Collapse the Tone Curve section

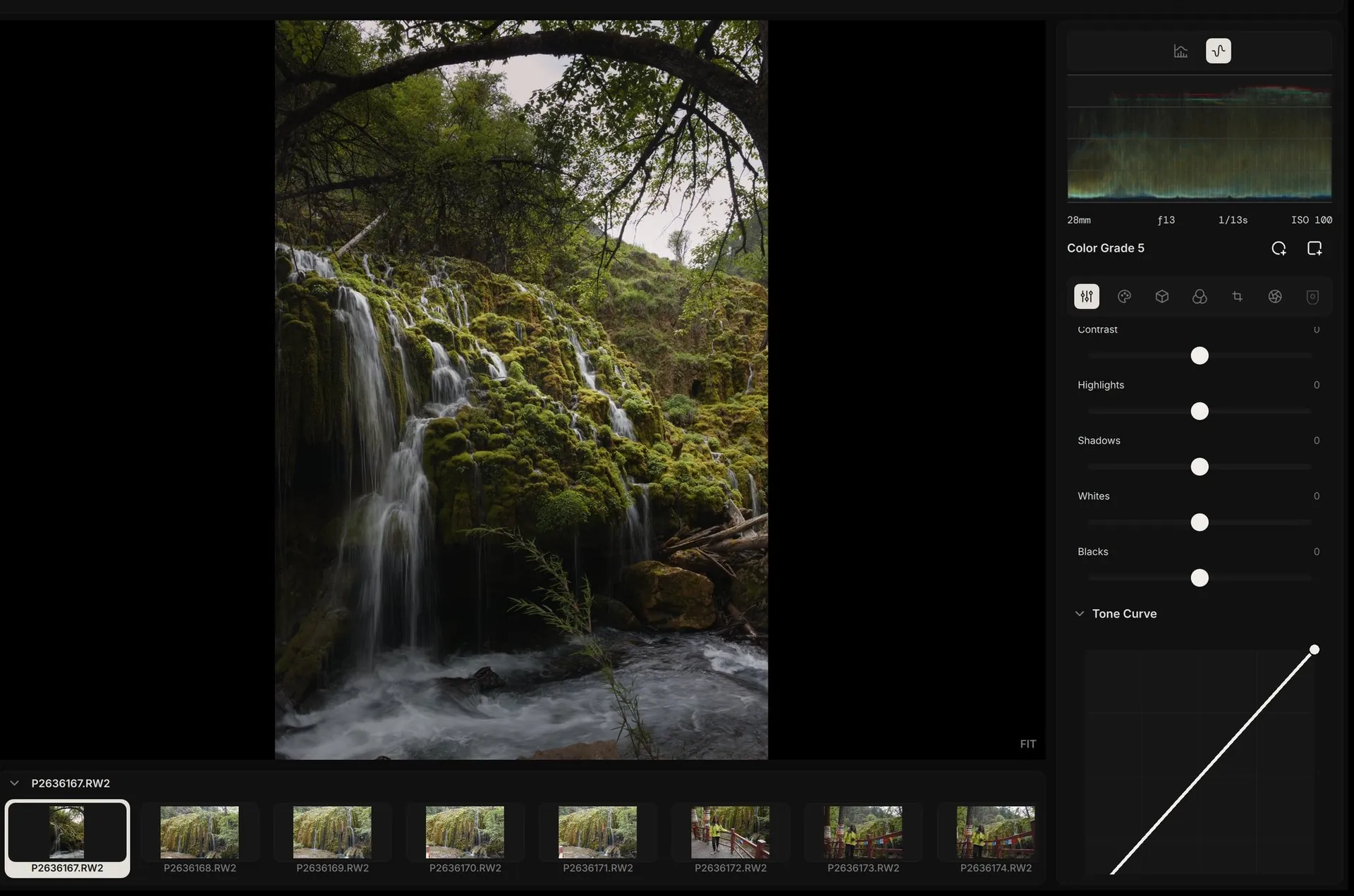point(1080,614)
